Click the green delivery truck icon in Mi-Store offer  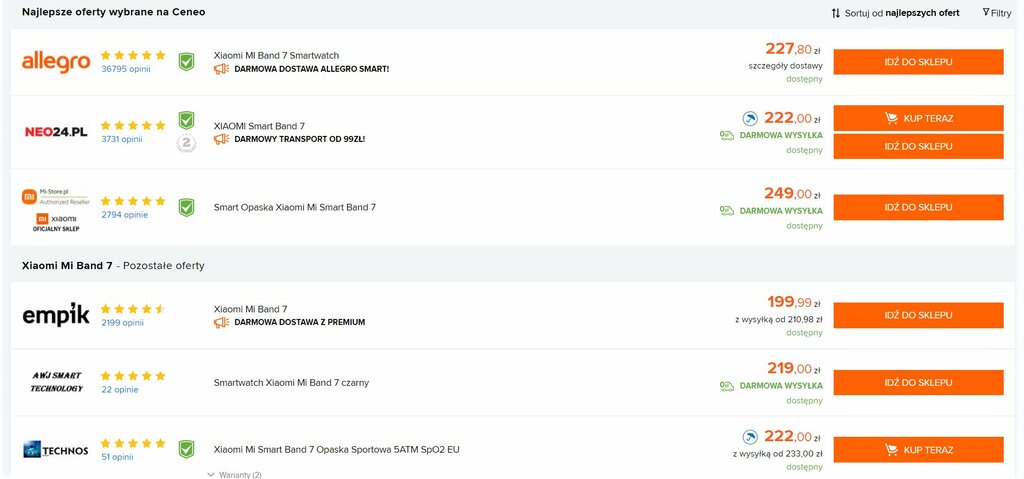click(727, 210)
